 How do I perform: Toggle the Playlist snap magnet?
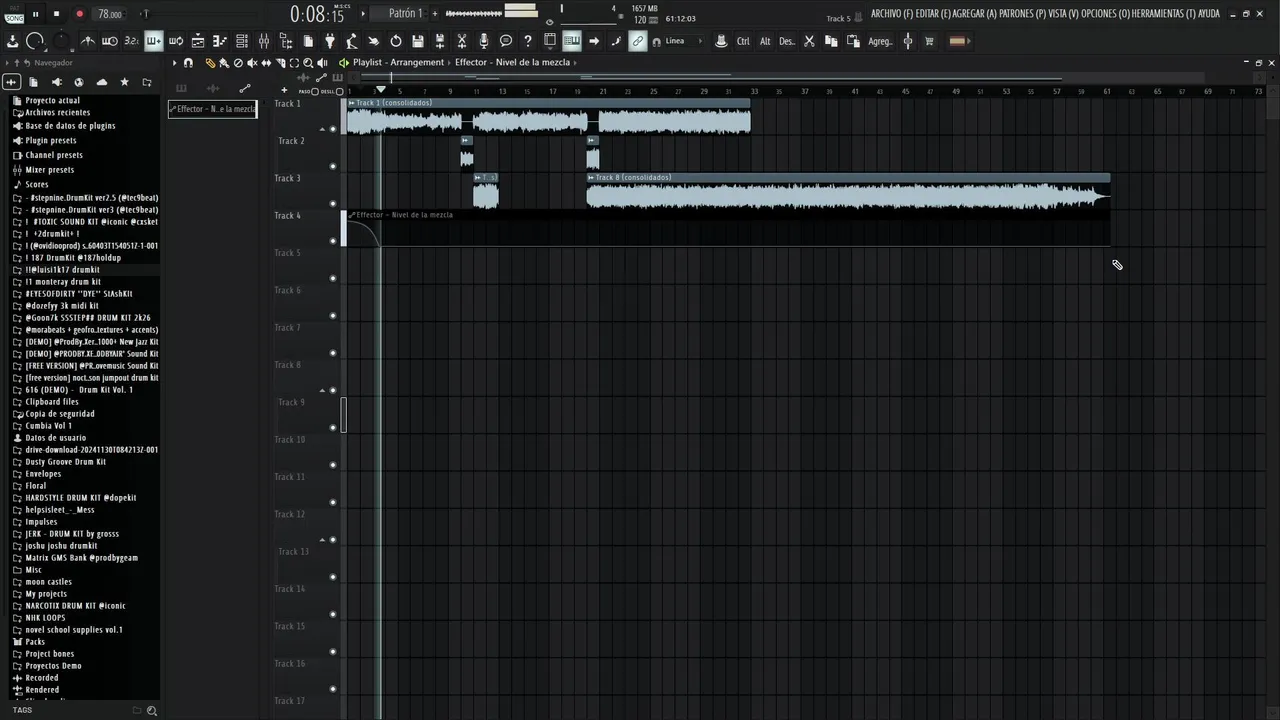click(x=188, y=63)
